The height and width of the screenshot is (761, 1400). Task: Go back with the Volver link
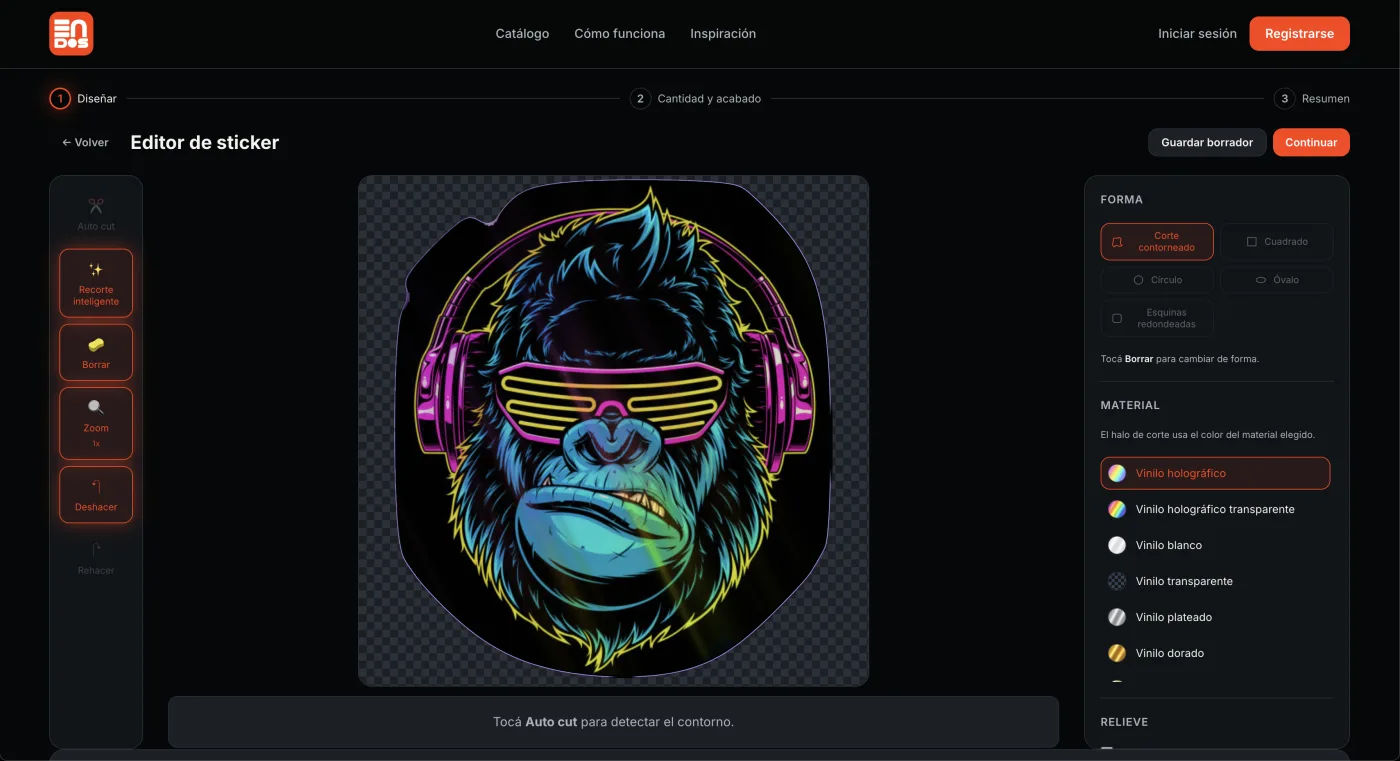click(85, 143)
